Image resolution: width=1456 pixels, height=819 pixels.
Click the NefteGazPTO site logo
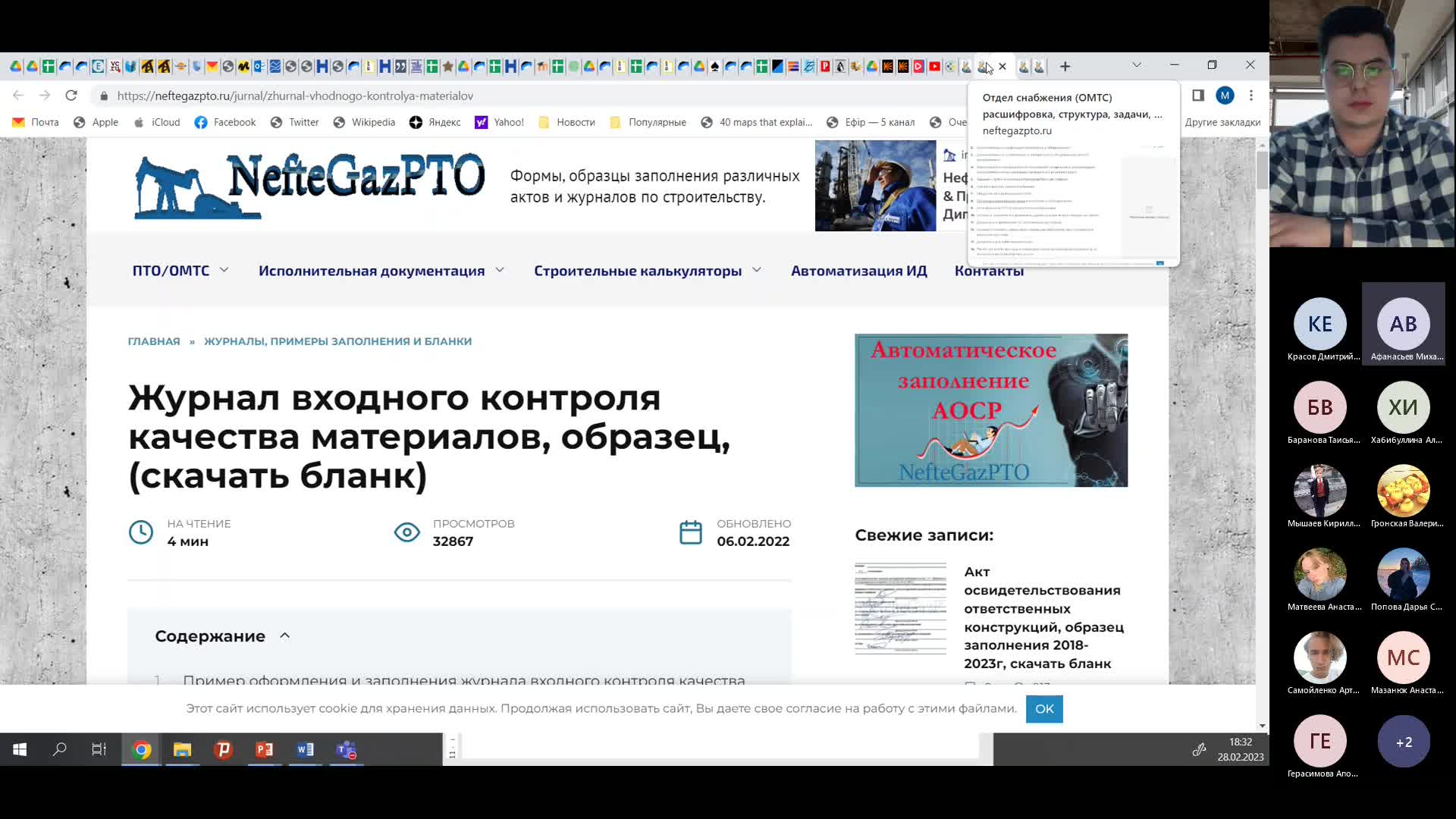tap(309, 186)
